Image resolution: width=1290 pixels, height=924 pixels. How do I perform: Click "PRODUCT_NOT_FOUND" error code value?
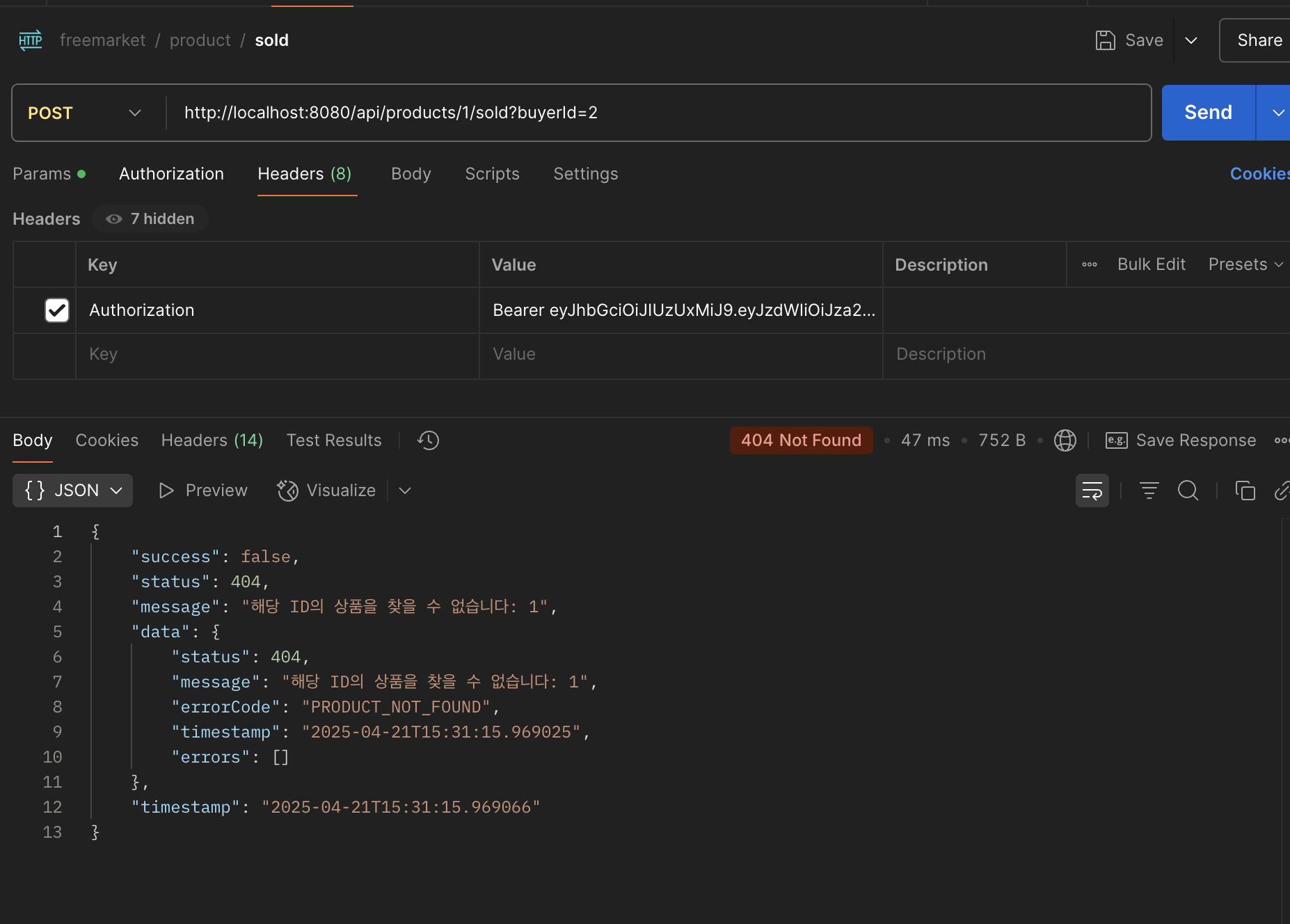[x=396, y=707]
